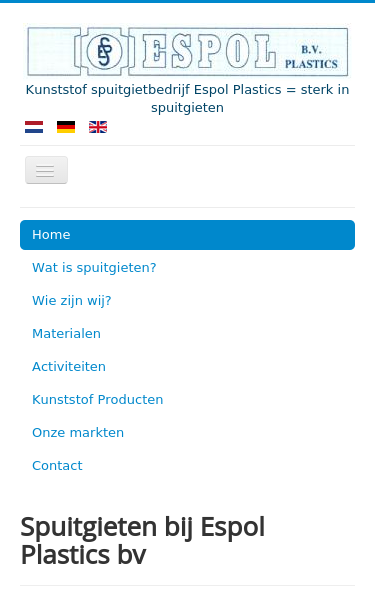The image size is (375, 606).
Task: Visit the Onze markten page
Action: 78,432
